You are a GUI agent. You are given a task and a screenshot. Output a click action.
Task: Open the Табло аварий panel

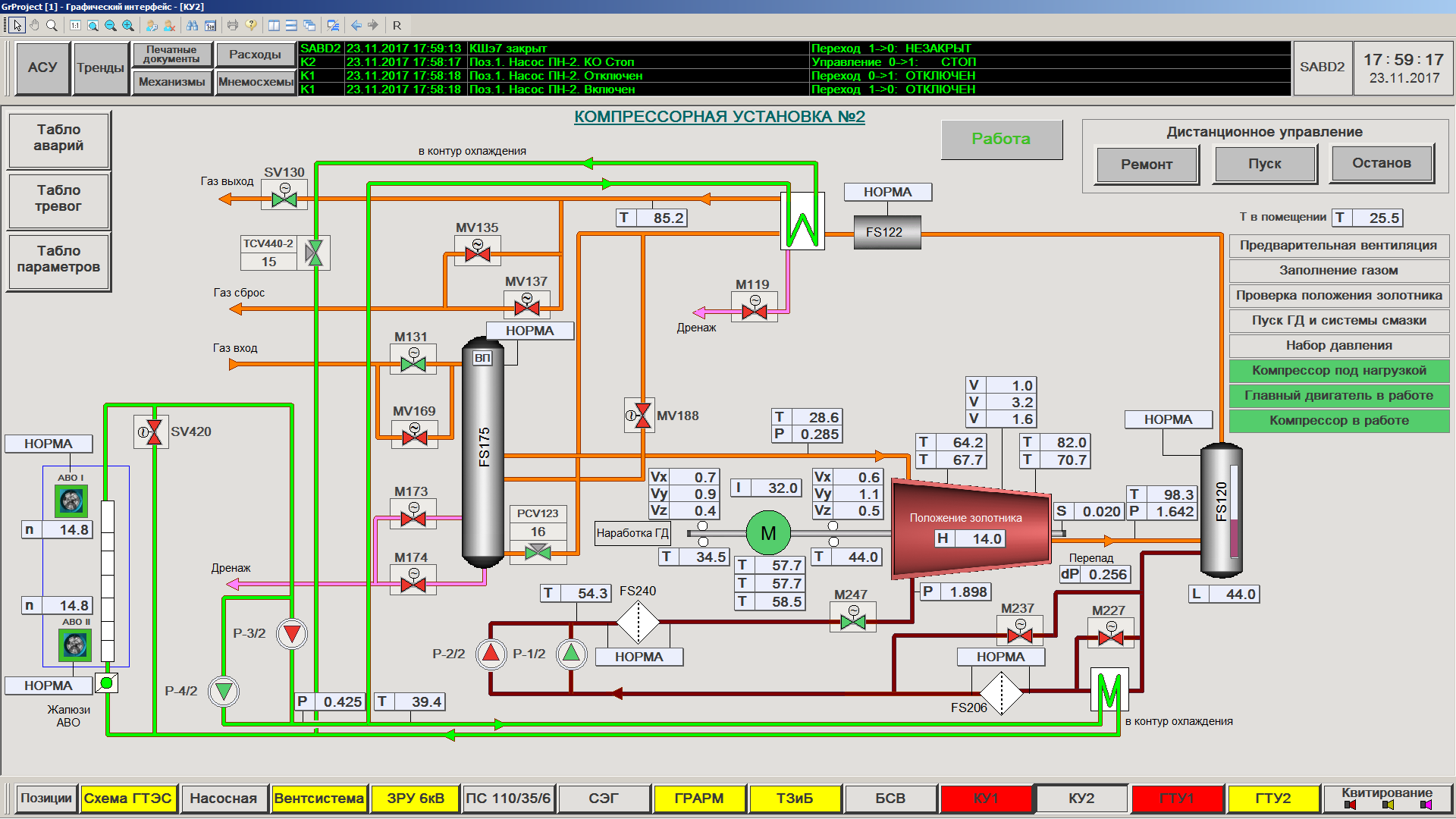tap(58, 138)
